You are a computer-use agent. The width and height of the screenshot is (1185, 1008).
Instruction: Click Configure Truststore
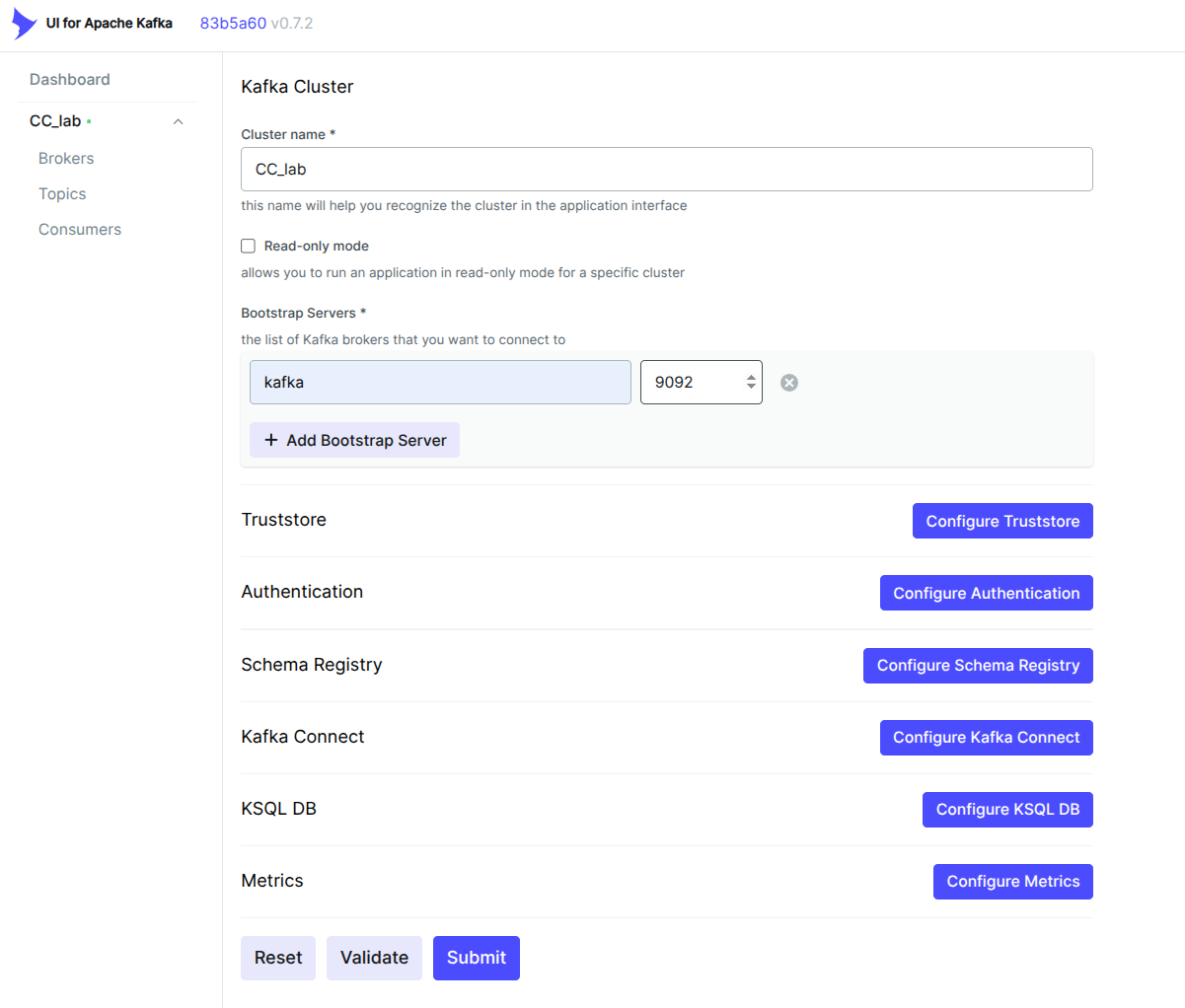click(1002, 521)
